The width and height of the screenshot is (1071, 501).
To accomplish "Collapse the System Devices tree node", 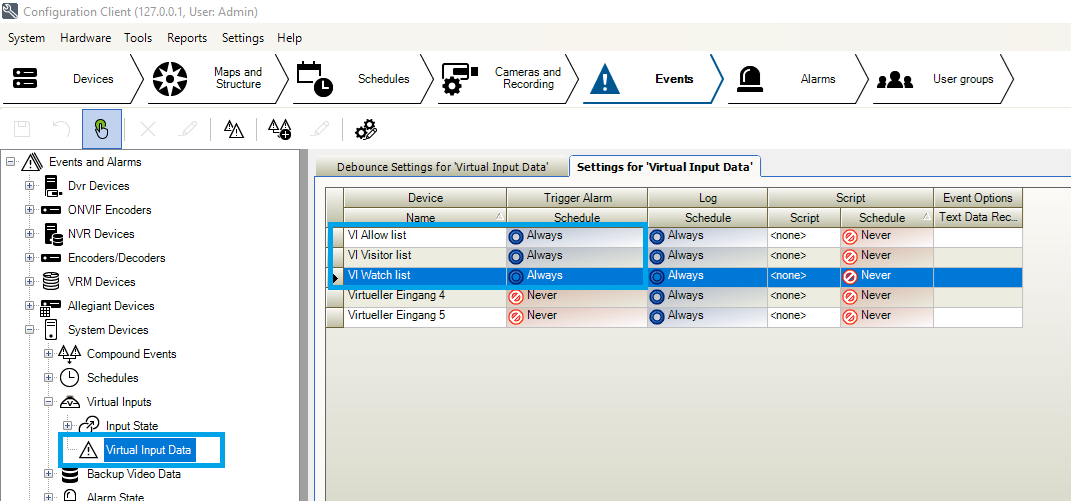I will (x=30, y=330).
